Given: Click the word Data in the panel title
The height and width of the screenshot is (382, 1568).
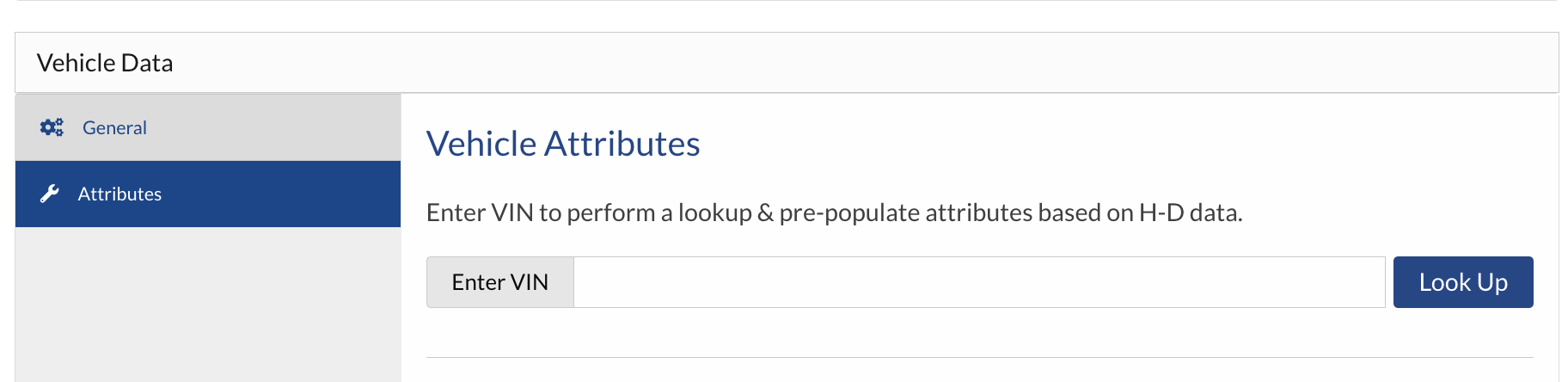Looking at the screenshot, I should [x=147, y=63].
